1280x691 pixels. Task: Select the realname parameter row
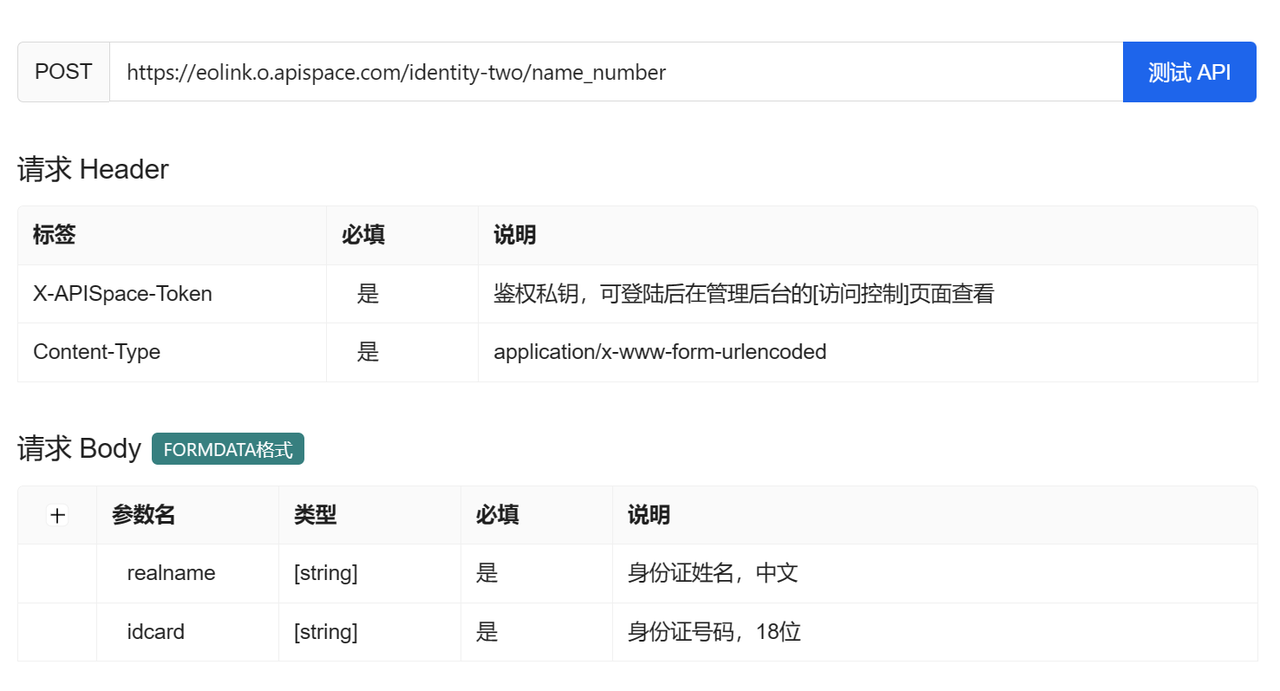[x=171, y=573]
